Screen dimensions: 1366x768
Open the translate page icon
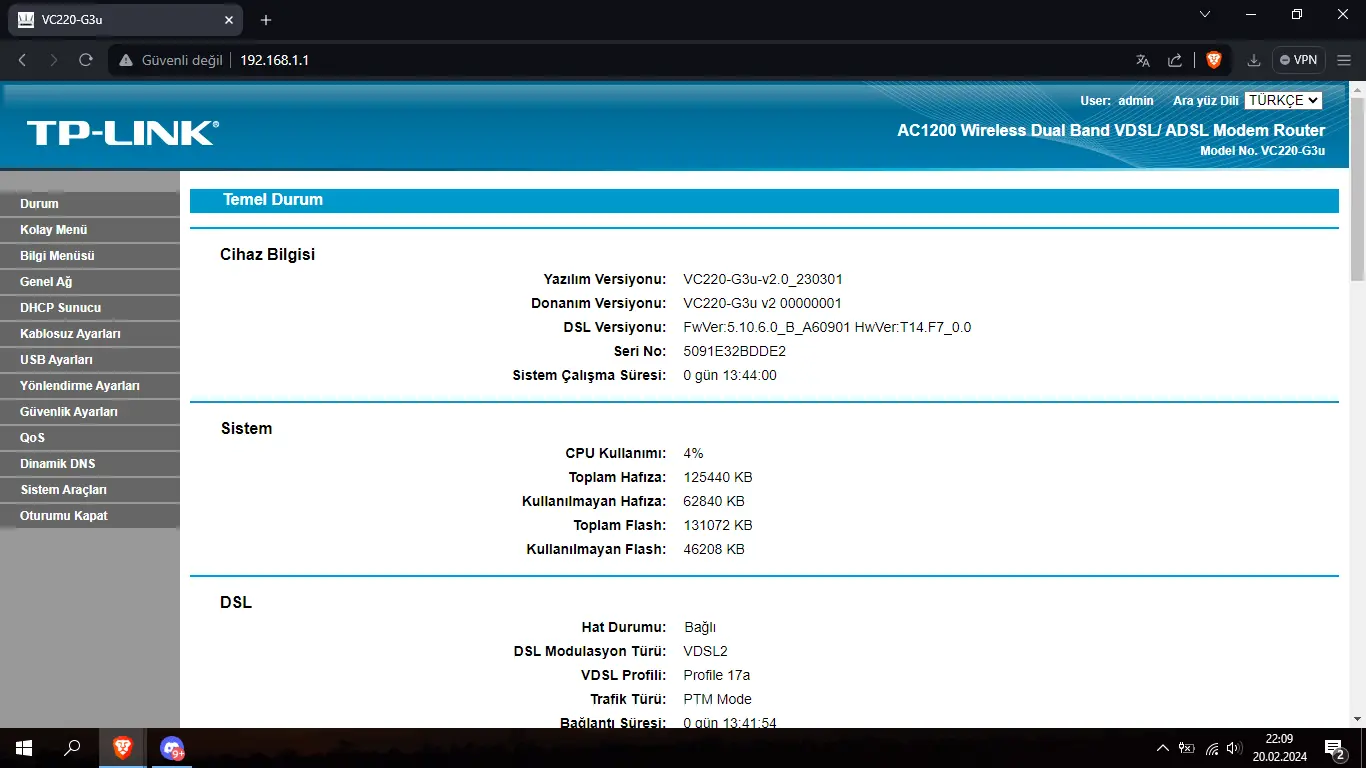[1143, 60]
